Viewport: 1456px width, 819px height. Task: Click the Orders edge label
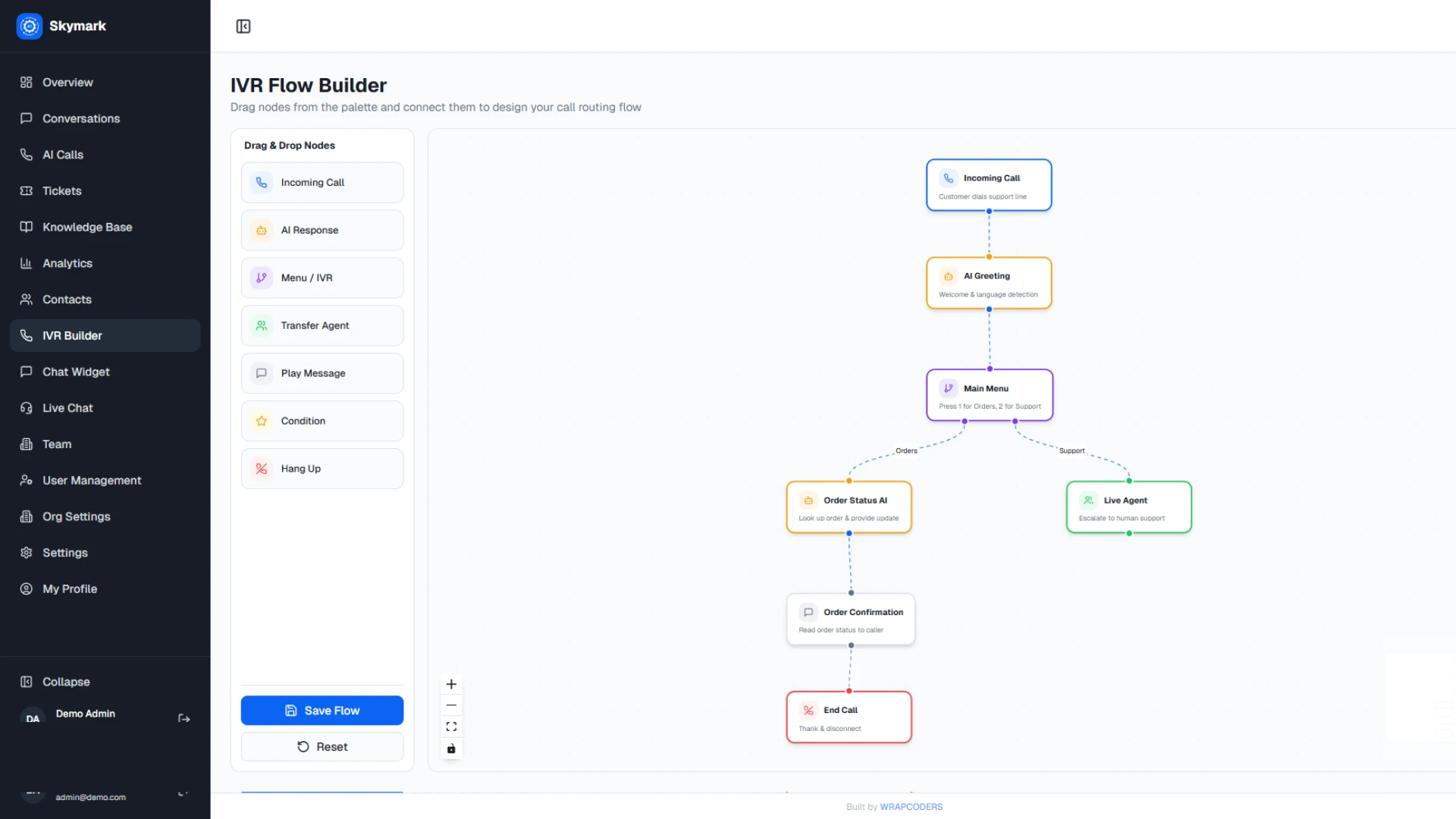click(906, 451)
